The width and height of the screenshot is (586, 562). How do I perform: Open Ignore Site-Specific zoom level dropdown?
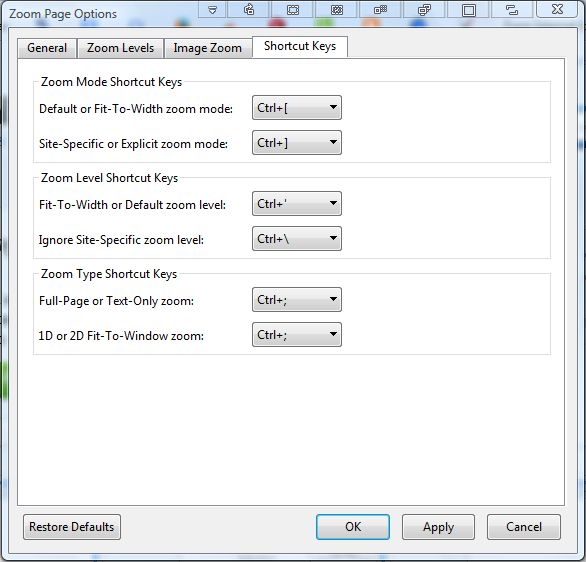(297, 238)
